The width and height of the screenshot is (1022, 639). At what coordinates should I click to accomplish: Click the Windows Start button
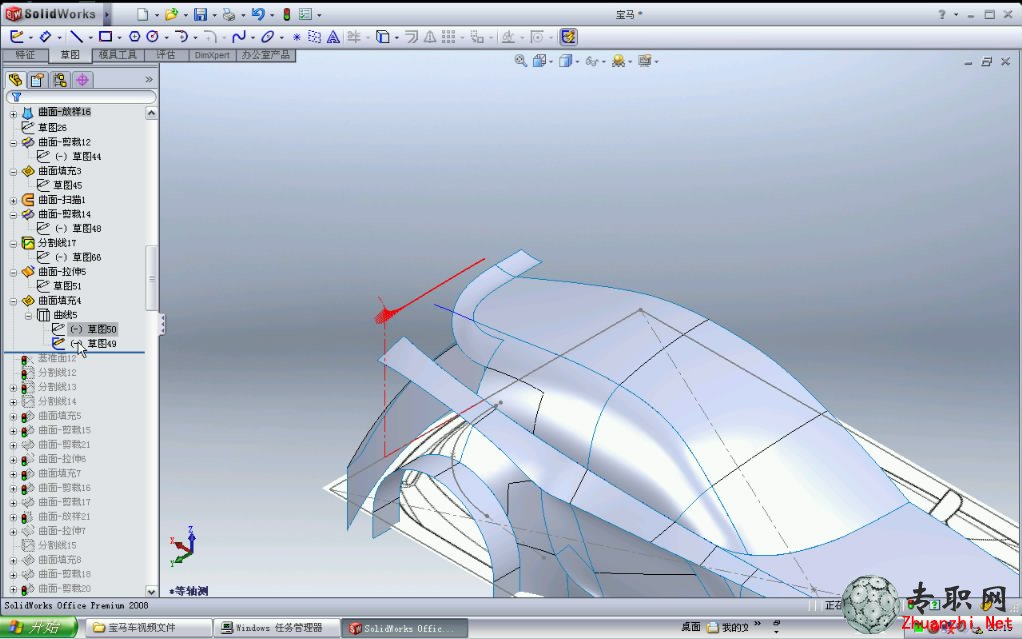[38, 627]
